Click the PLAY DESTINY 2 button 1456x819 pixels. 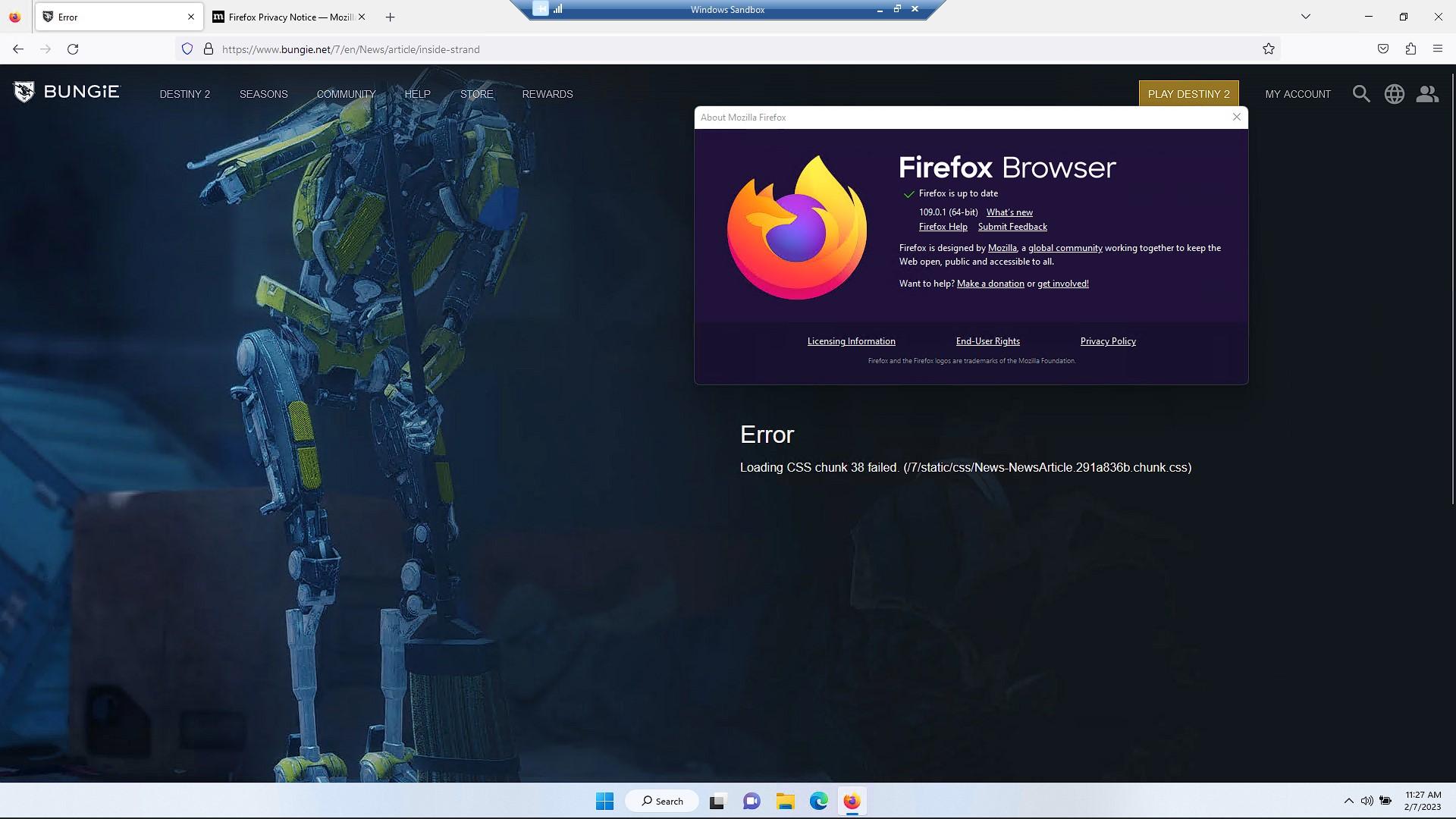(x=1188, y=94)
